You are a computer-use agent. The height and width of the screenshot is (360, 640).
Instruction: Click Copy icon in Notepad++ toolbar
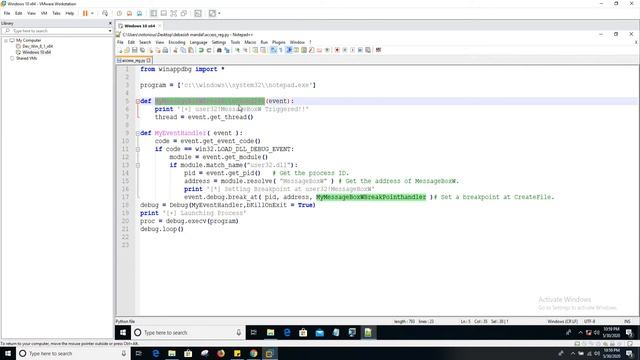183,50
